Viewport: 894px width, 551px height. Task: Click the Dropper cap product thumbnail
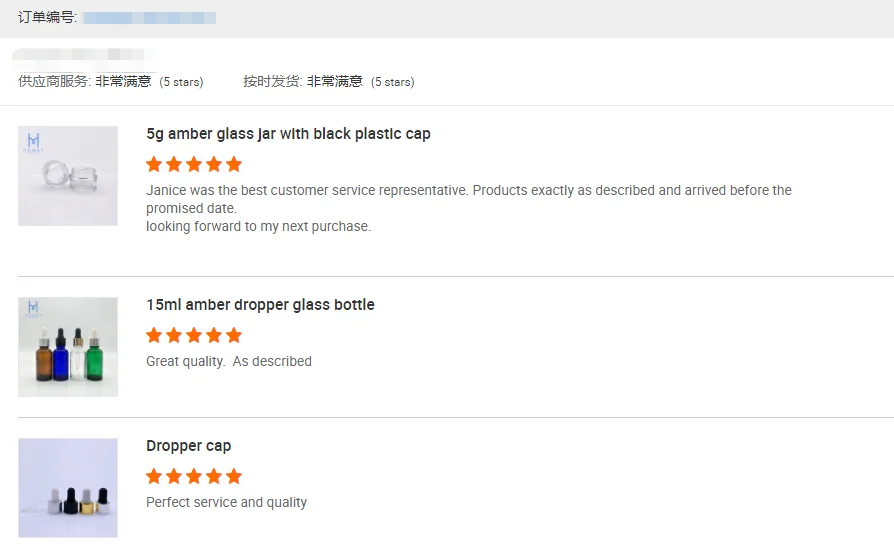(x=68, y=488)
